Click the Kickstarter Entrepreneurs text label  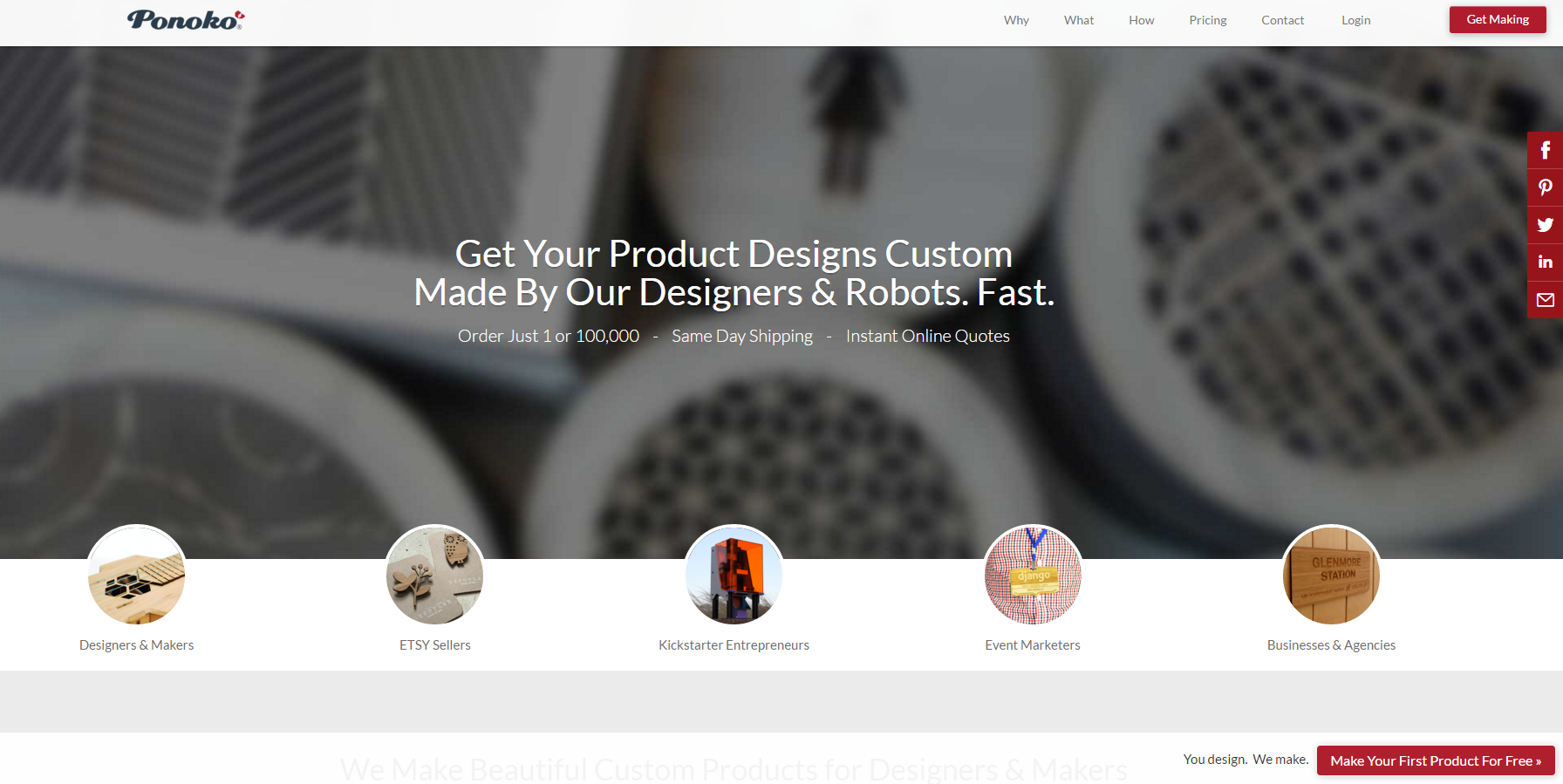[x=734, y=645]
